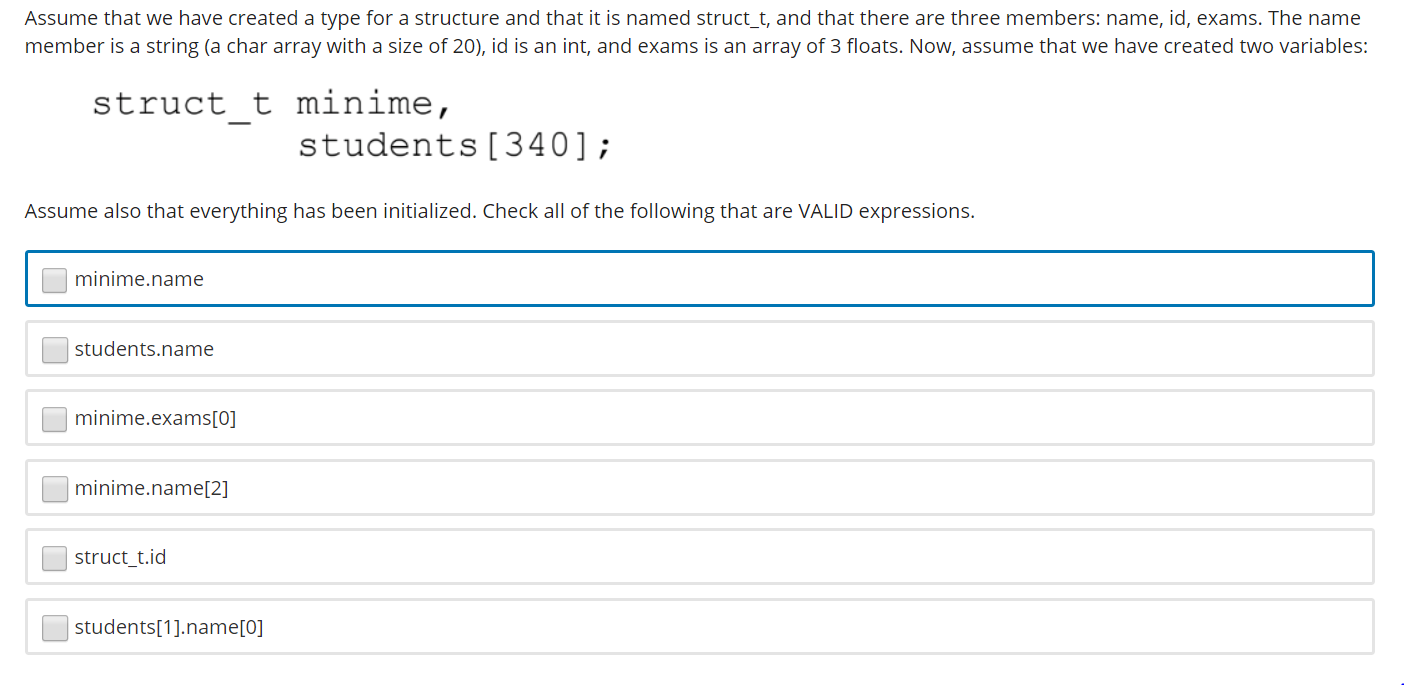Click the students[340] line in code block
Image resolution: width=1404 pixels, height=685 pixels.
coord(456,144)
